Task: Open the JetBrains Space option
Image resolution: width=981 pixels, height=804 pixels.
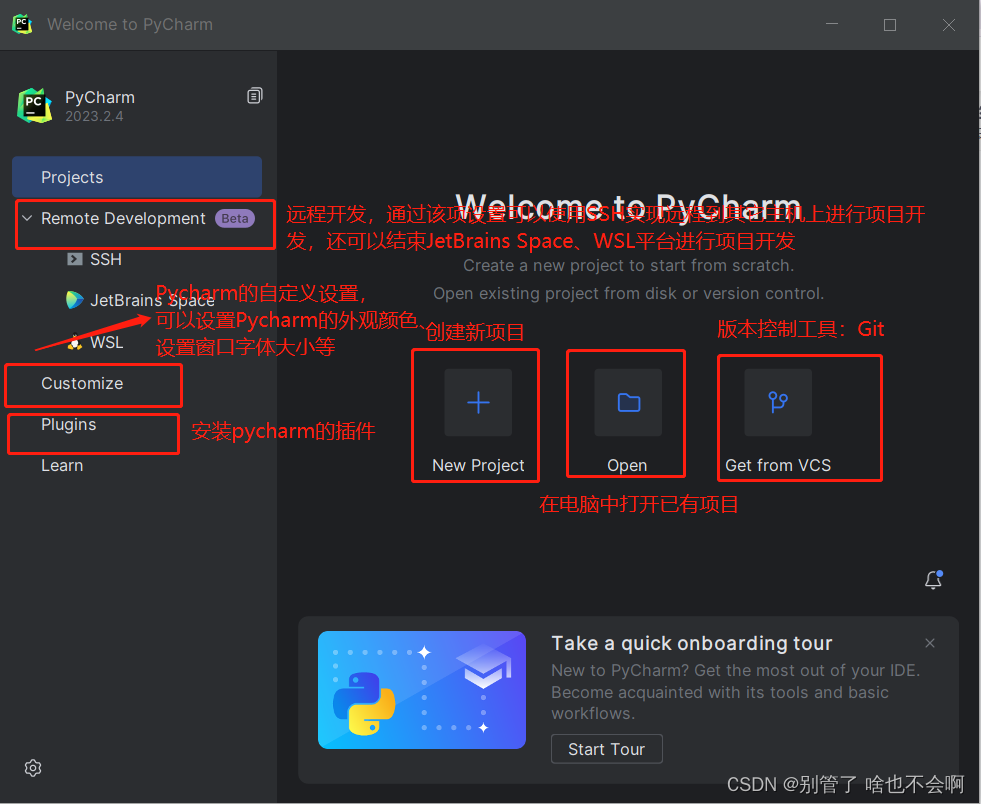Action: (152, 300)
